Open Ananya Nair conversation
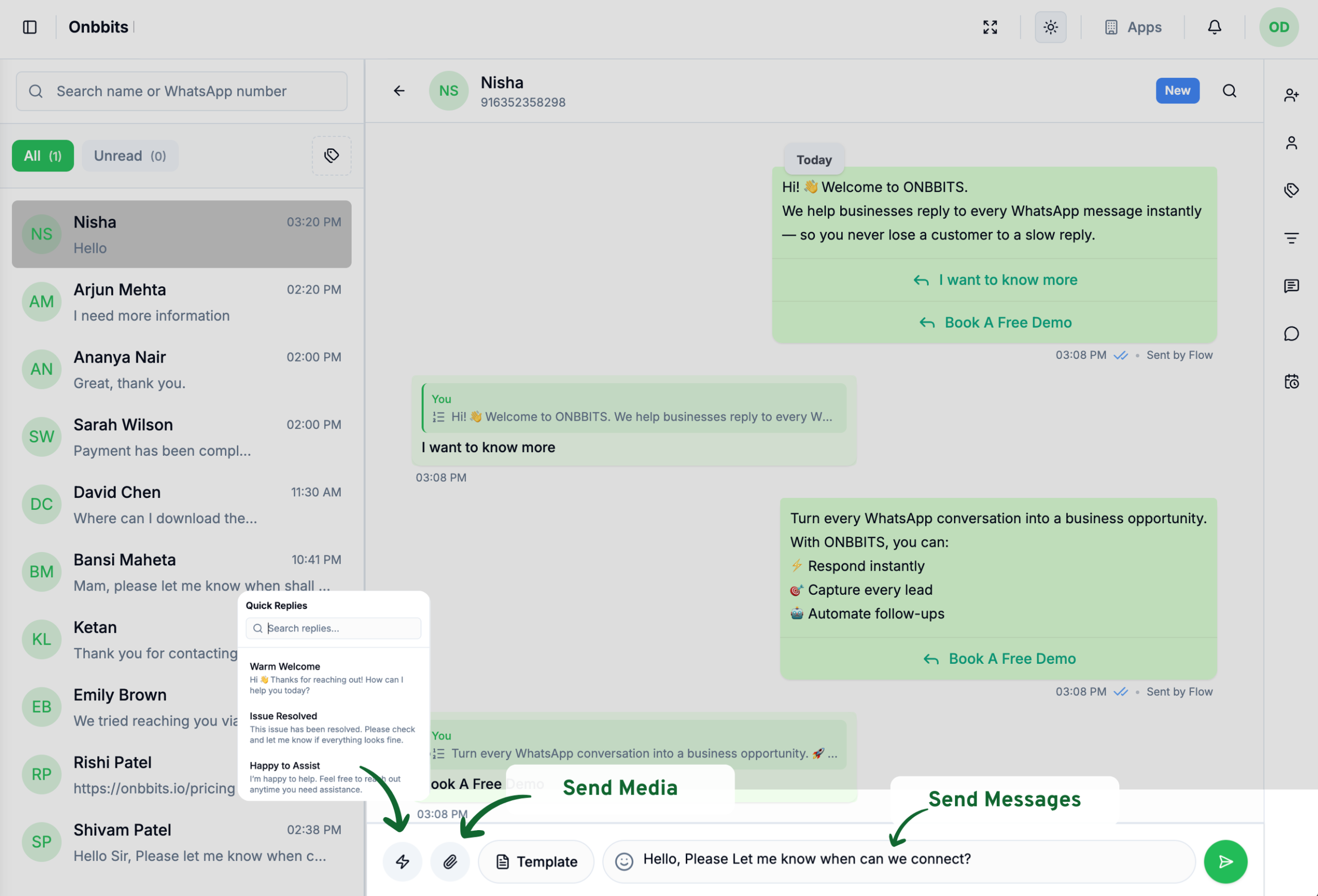The height and width of the screenshot is (896, 1318). 181,369
